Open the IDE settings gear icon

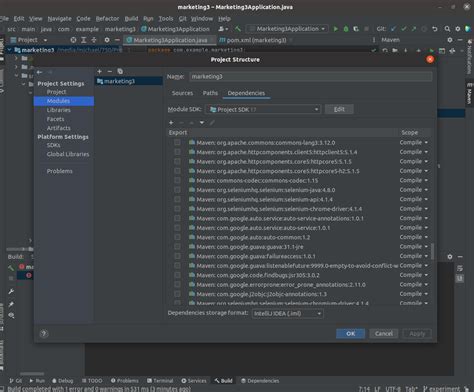coord(458,29)
